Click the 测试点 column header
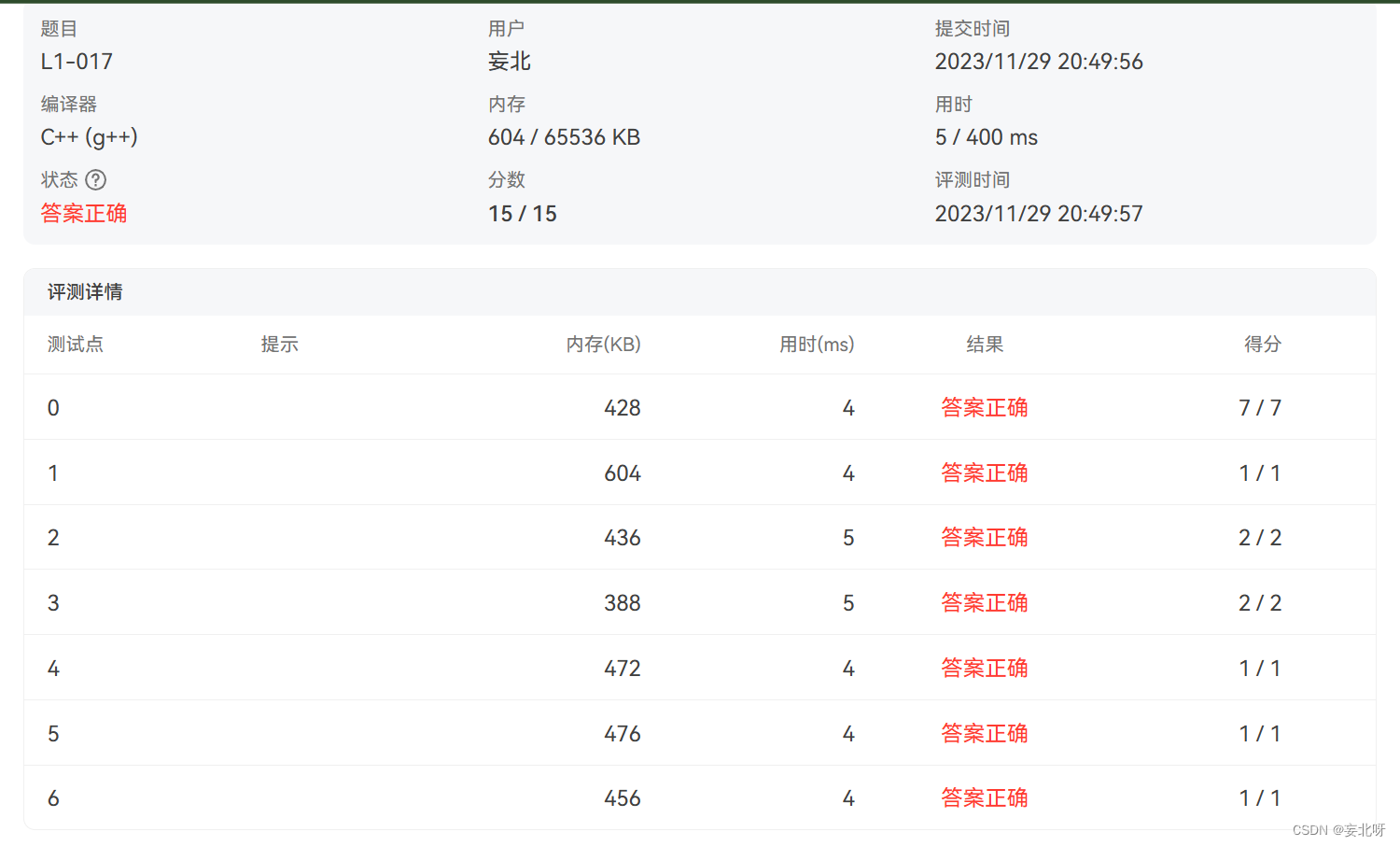This screenshot has height=846, width=1400. click(x=76, y=345)
